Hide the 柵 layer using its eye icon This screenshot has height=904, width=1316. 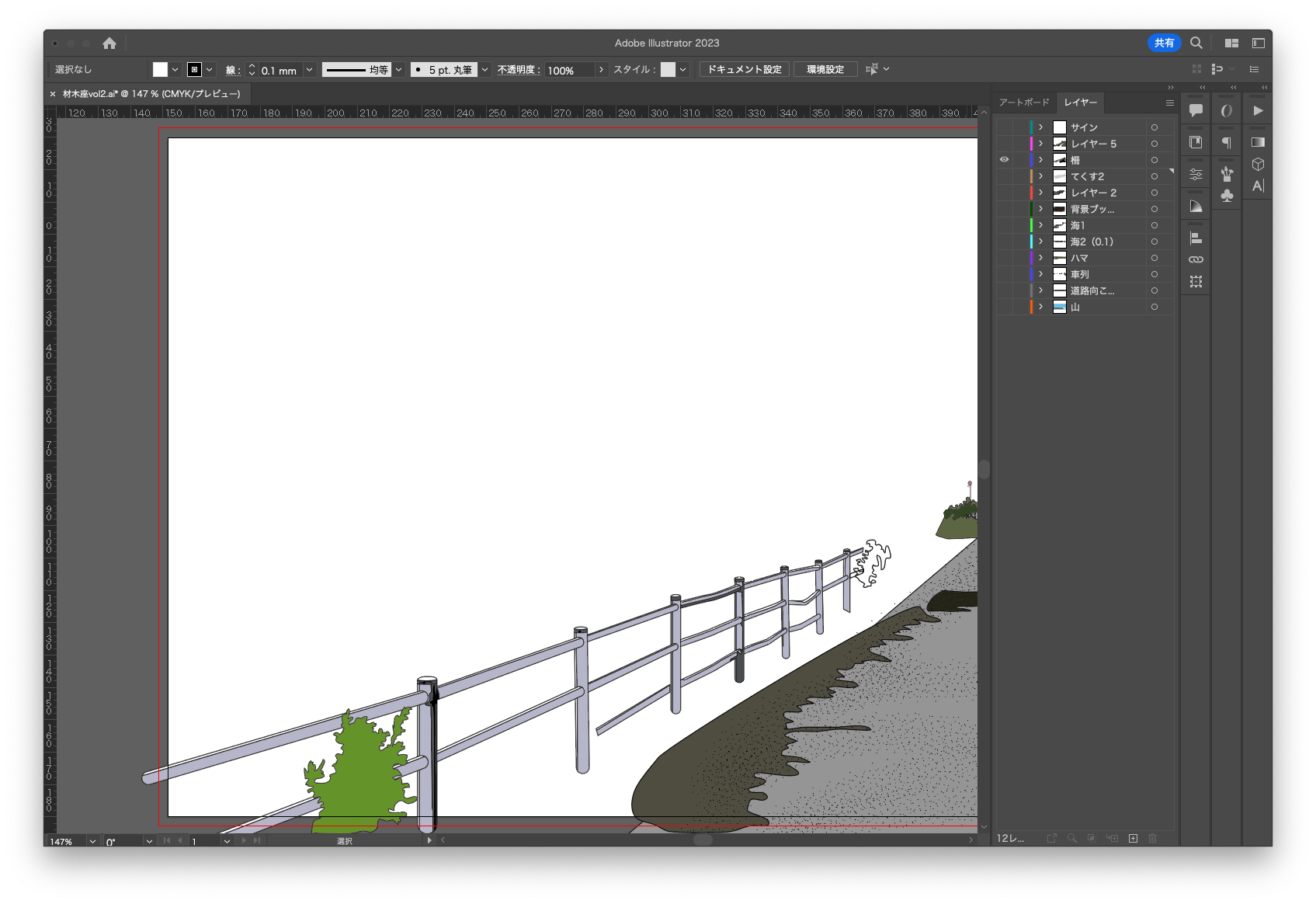point(1004,160)
